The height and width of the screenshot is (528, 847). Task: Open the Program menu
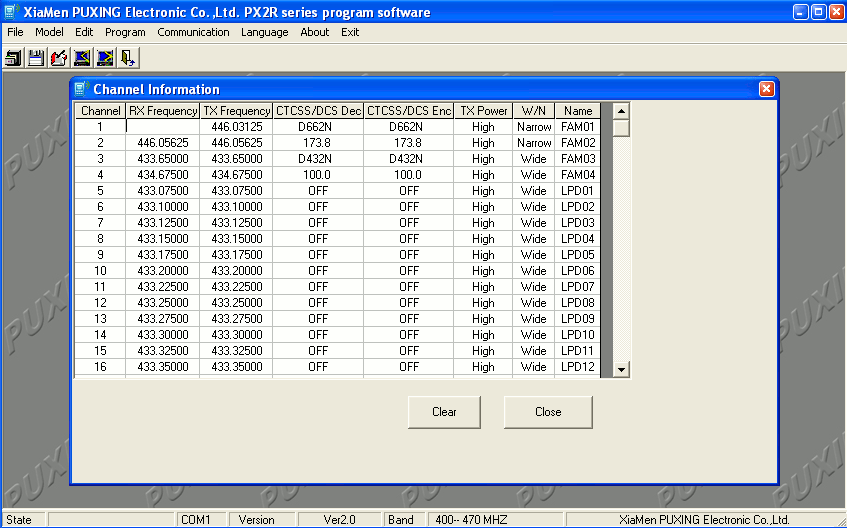coord(125,32)
